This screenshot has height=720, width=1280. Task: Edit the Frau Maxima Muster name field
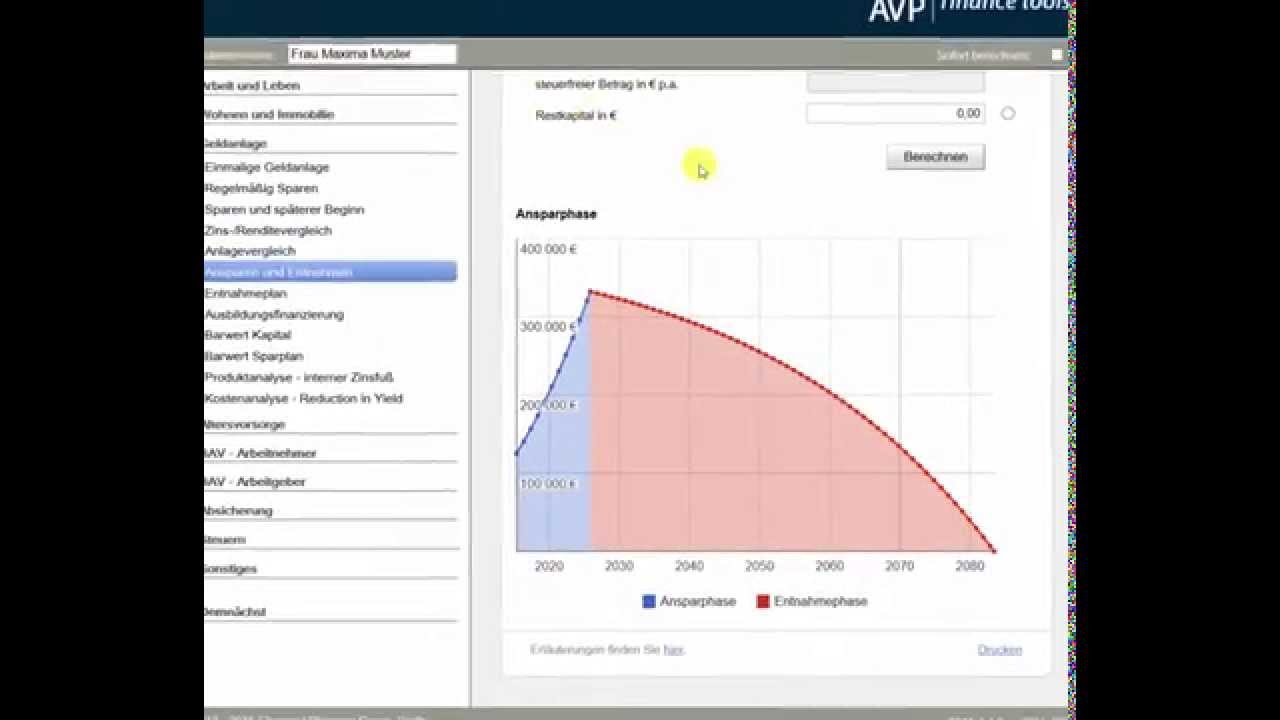(x=372, y=54)
